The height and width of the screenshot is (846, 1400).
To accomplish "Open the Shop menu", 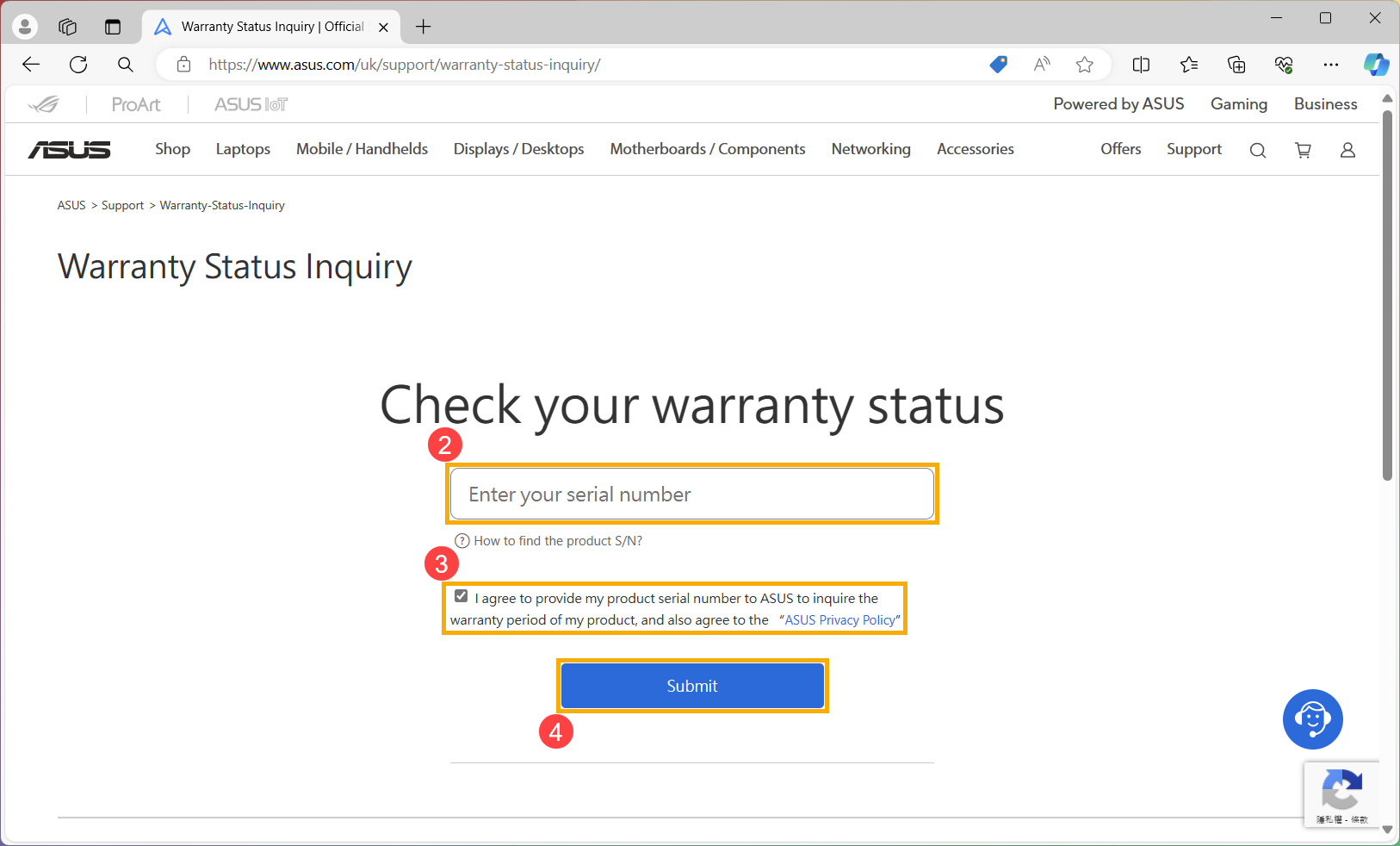I will click(x=172, y=149).
